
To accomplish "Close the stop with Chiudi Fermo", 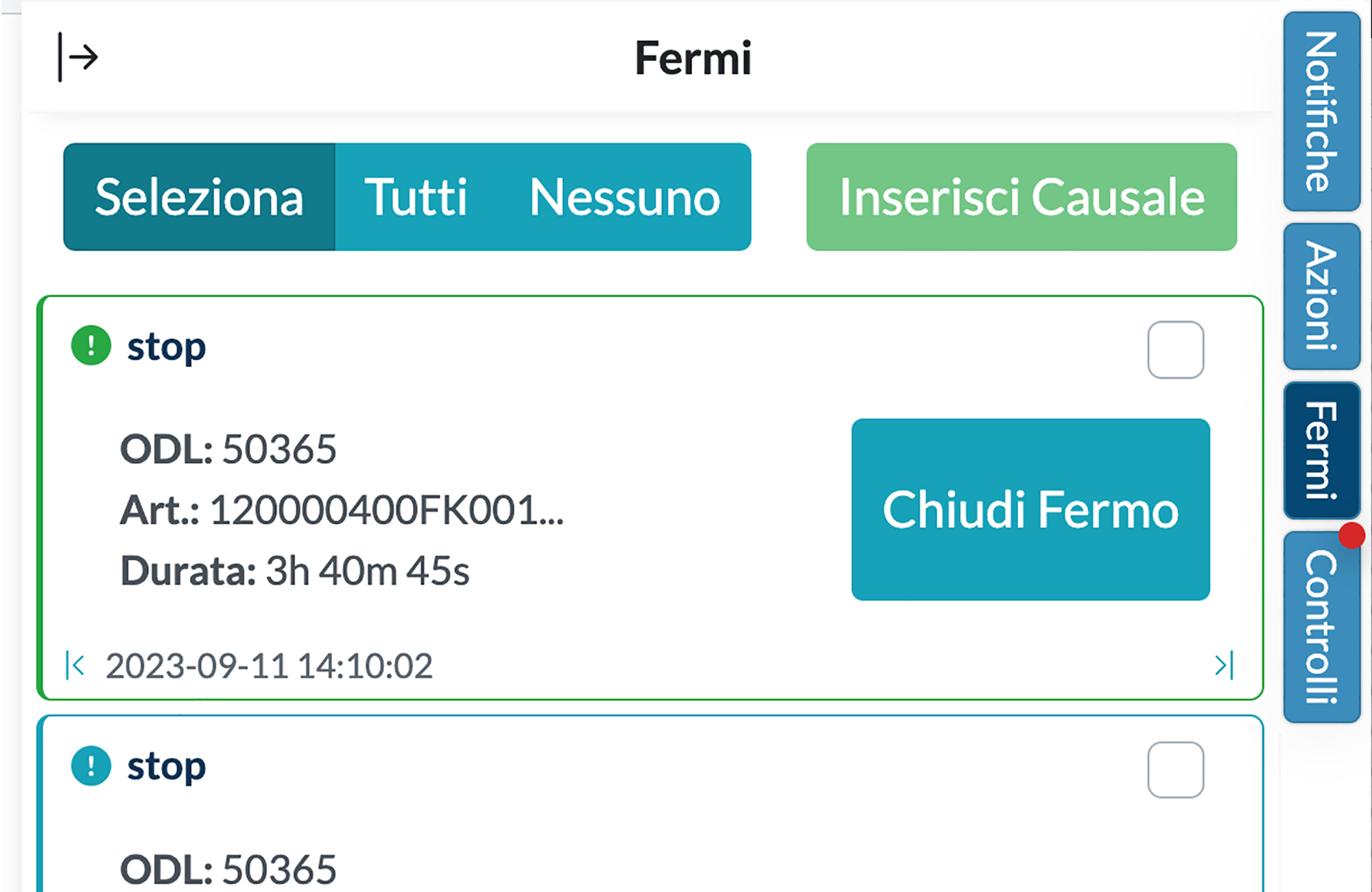I will pos(1030,510).
